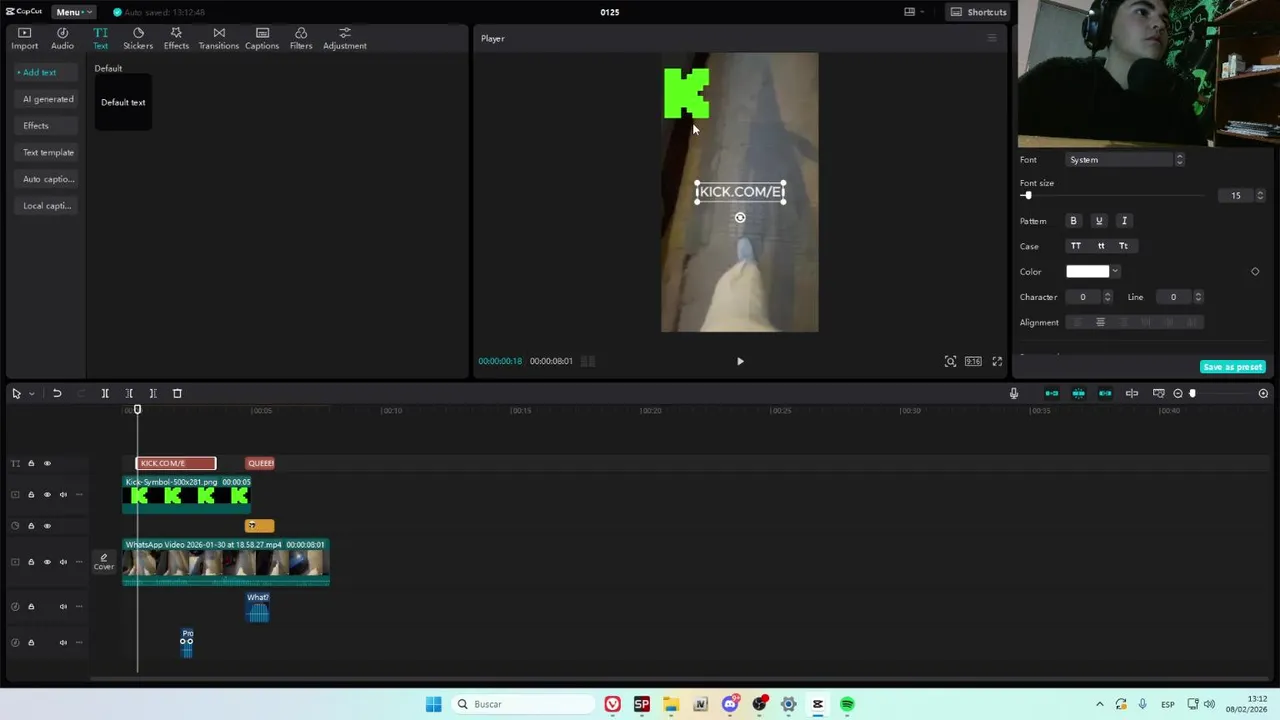Open Spotify from the taskbar
Screen dimensions: 1280x720
[847, 704]
